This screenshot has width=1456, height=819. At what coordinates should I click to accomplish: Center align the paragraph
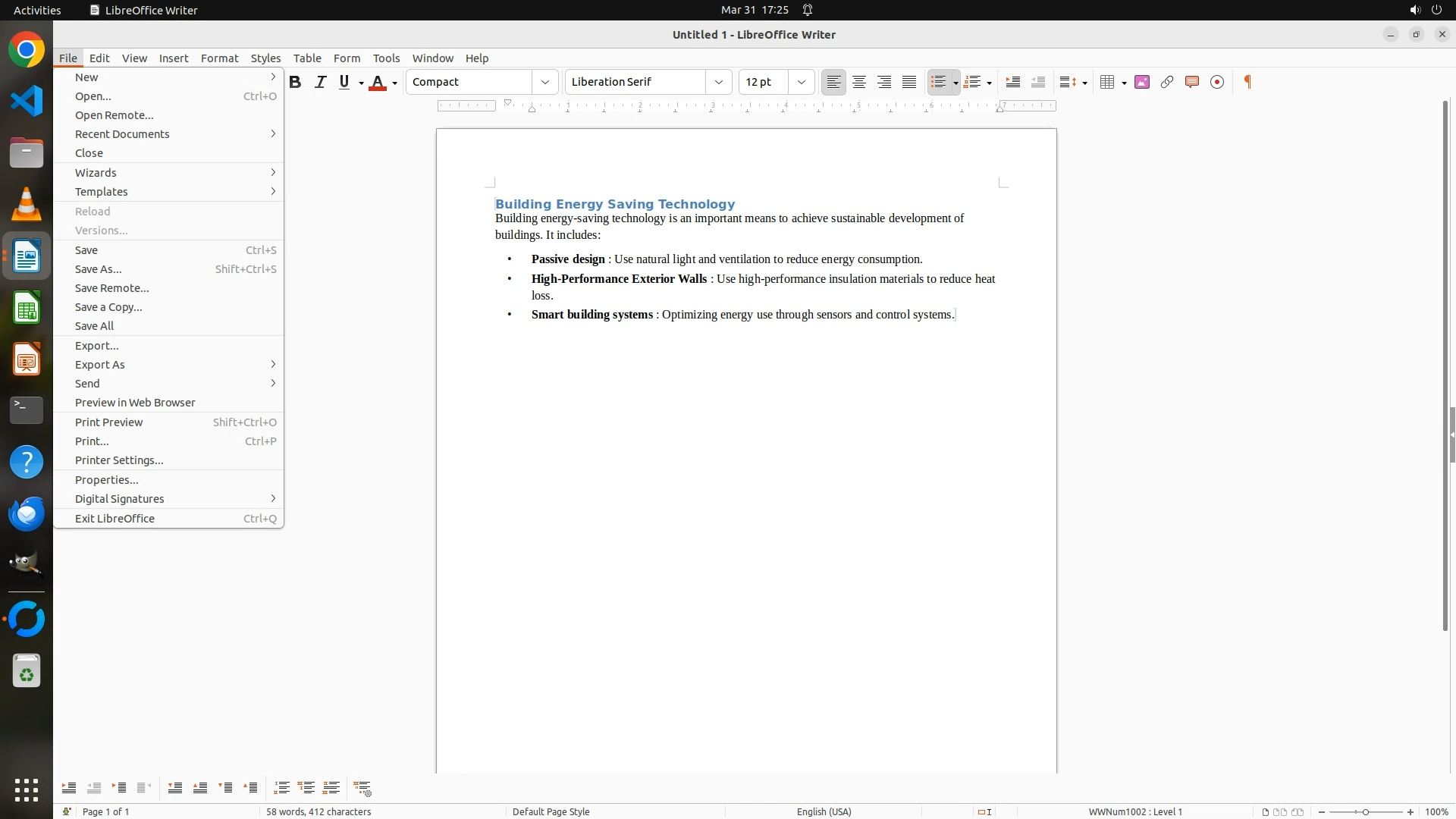pyautogui.click(x=858, y=82)
